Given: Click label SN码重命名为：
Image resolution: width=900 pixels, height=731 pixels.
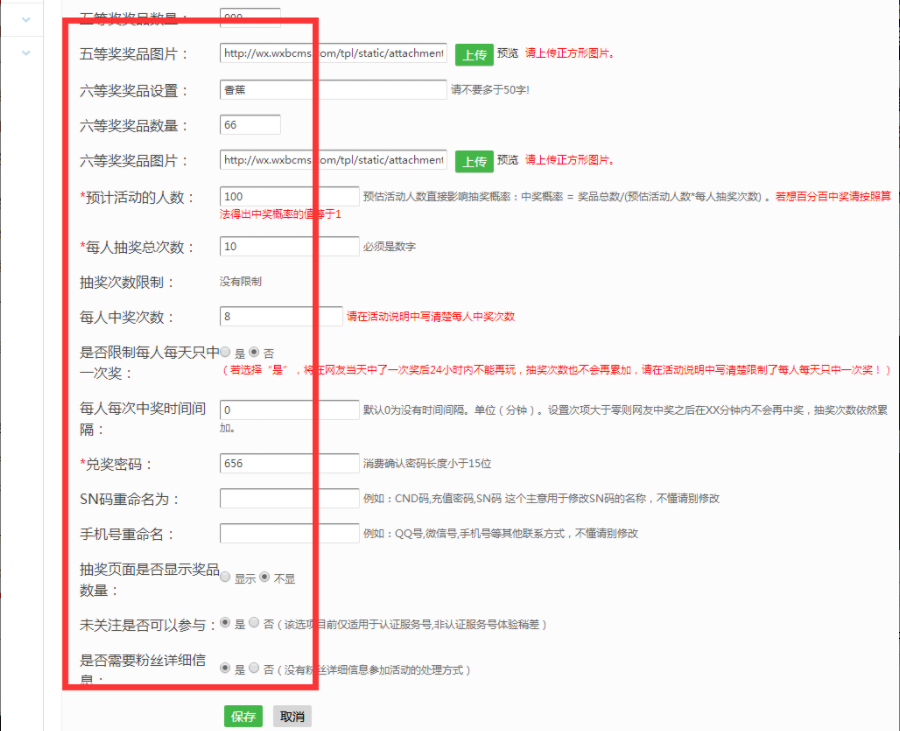Looking at the screenshot, I should pos(130,499).
